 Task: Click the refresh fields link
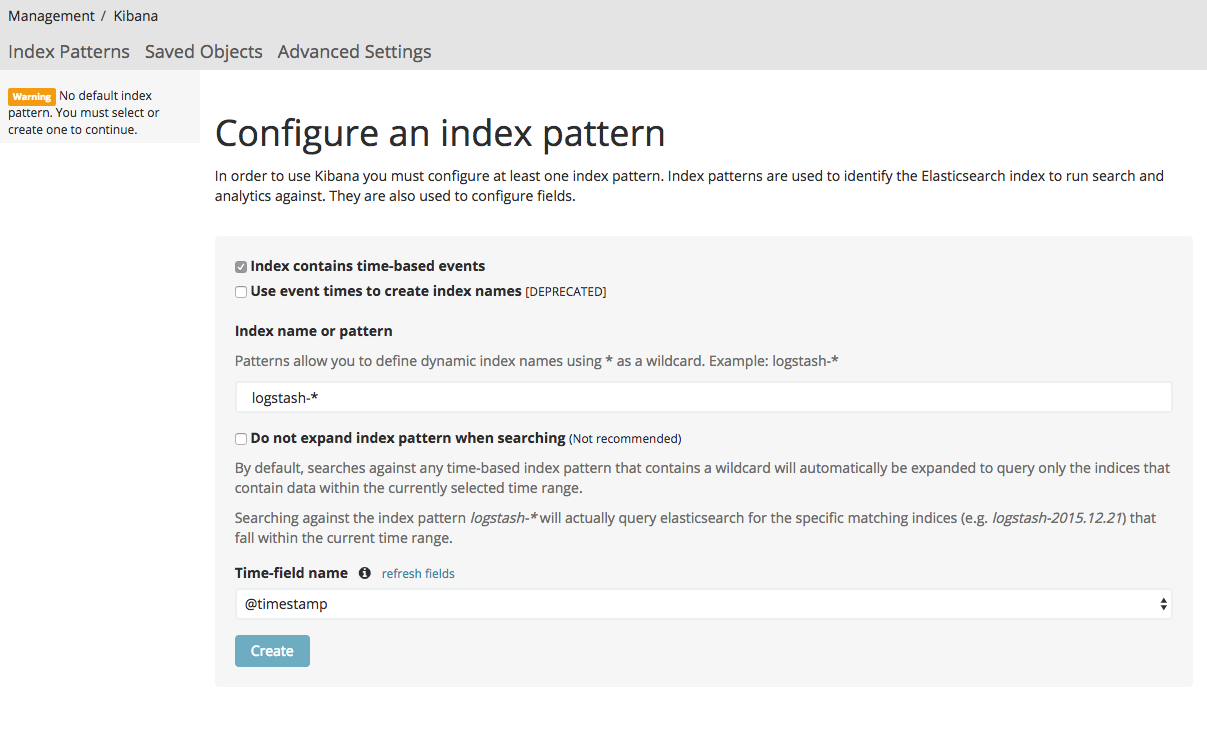click(418, 574)
